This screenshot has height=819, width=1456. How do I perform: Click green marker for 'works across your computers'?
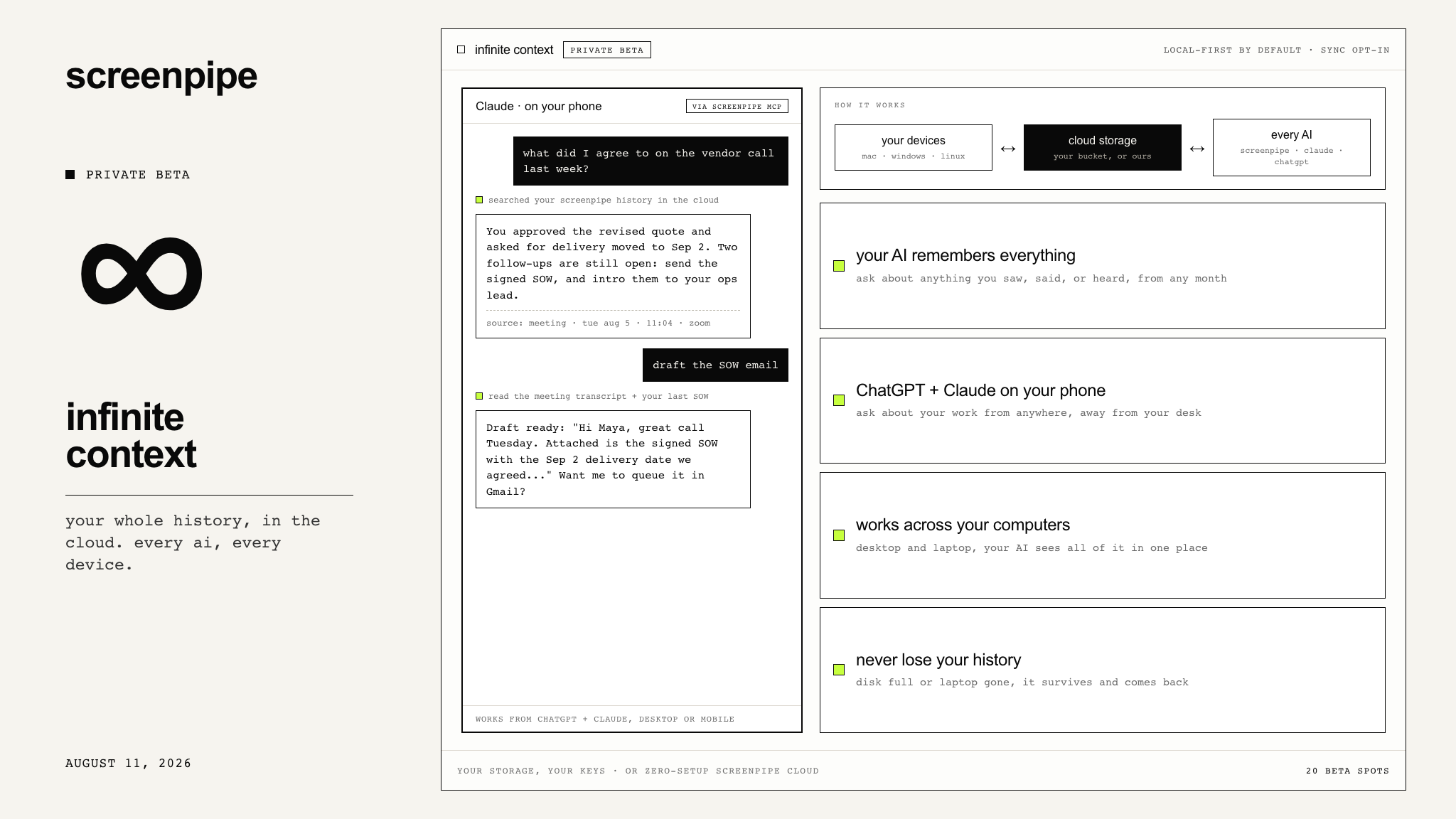839,535
